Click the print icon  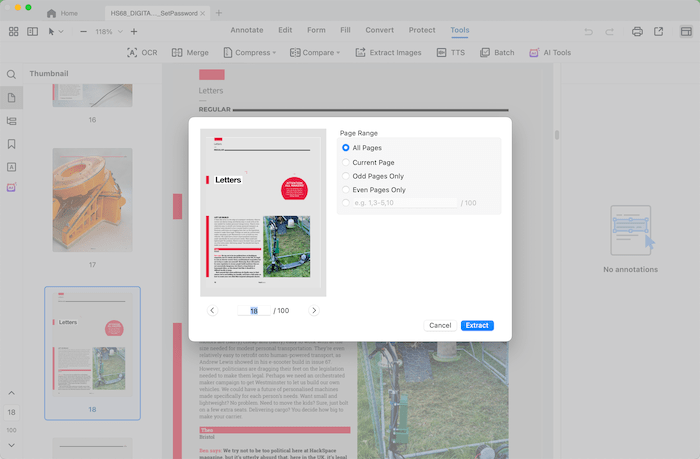(x=636, y=31)
